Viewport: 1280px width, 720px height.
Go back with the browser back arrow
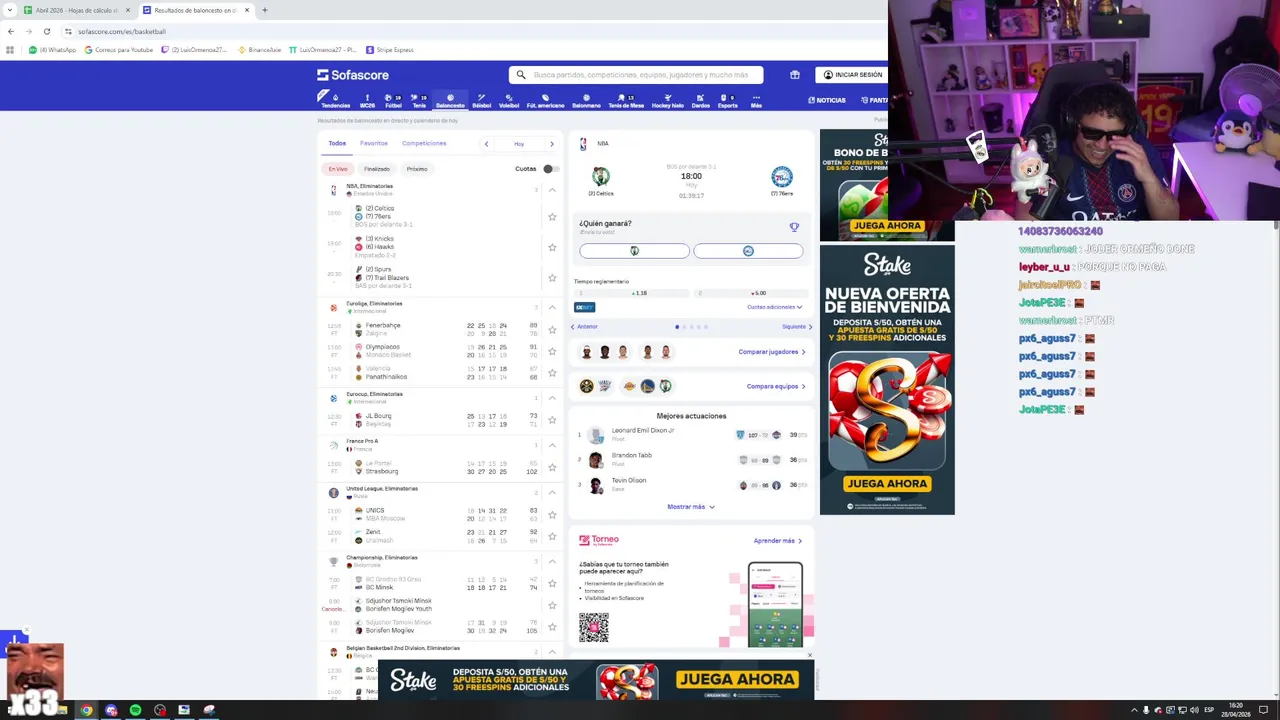tap(10, 31)
